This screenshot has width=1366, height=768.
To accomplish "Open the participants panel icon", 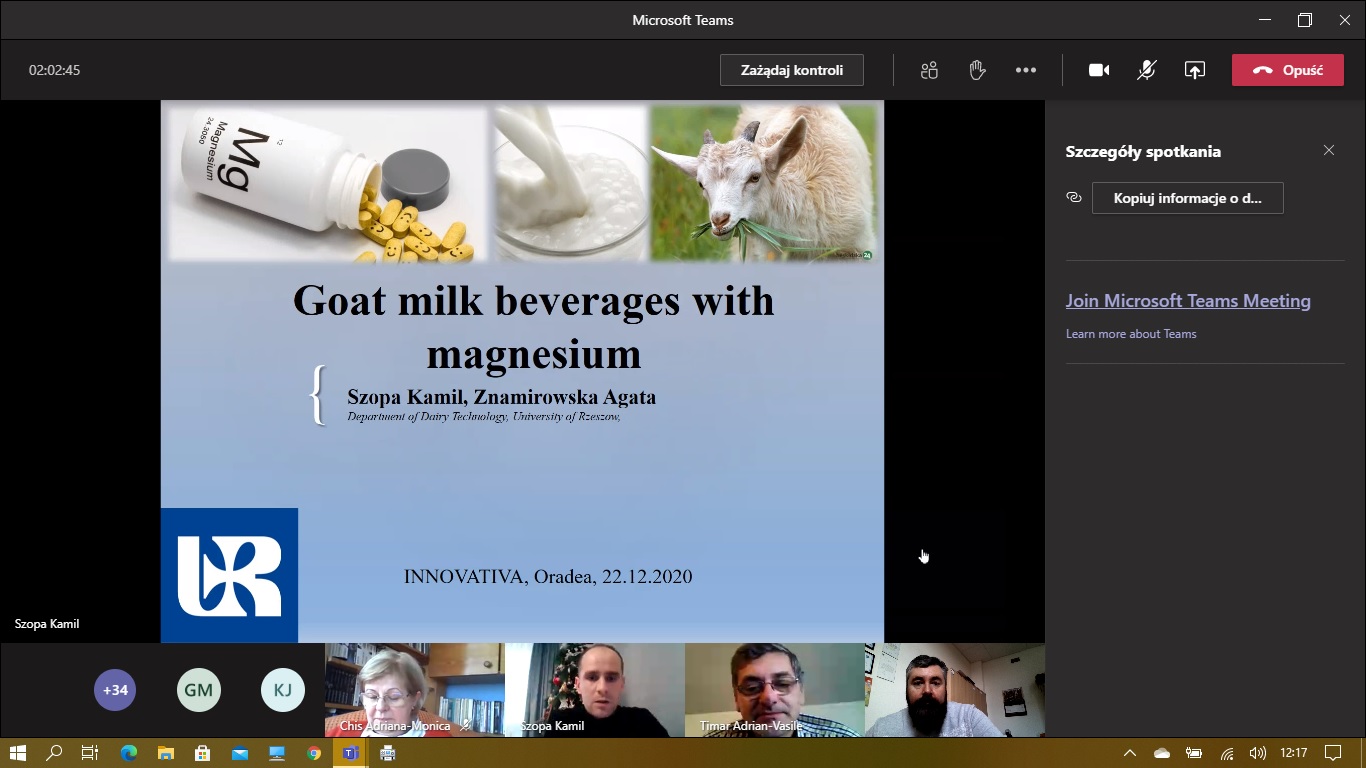I will click(929, 70).
